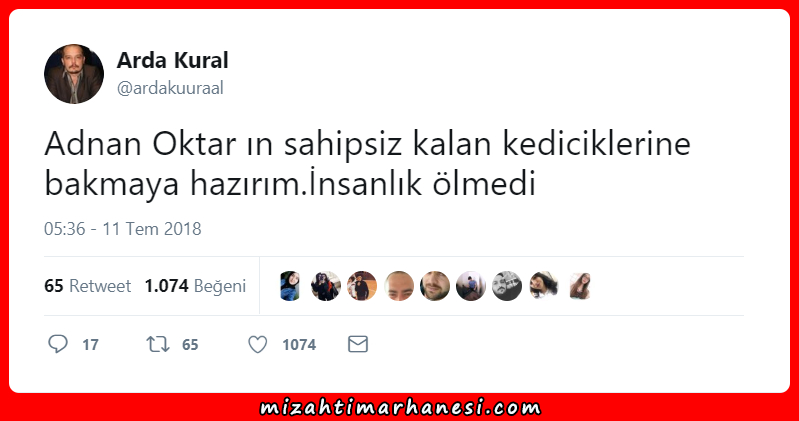Click the mizahtimarhanesi.com watermark text
The image size is (799, 421).
pyautogui.click(x=400, y=408)
